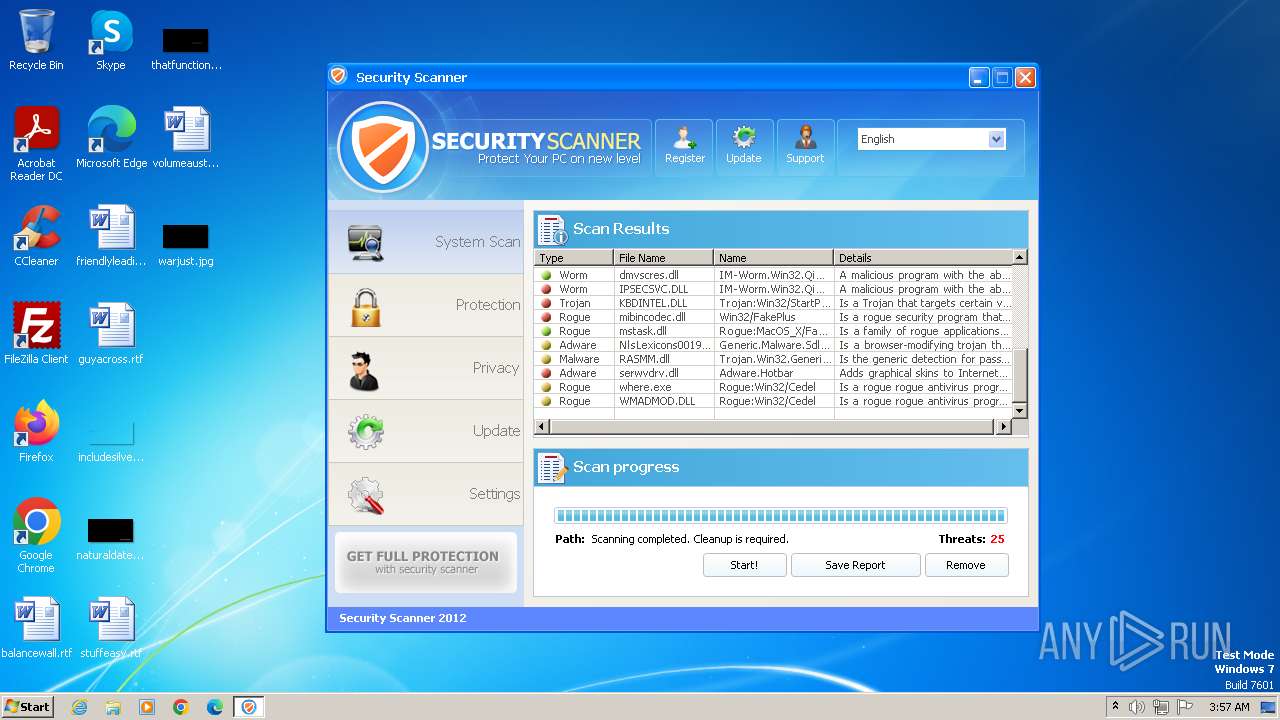
Task: Click the Privacy agent icon
Action: click(x=364, y=369)
